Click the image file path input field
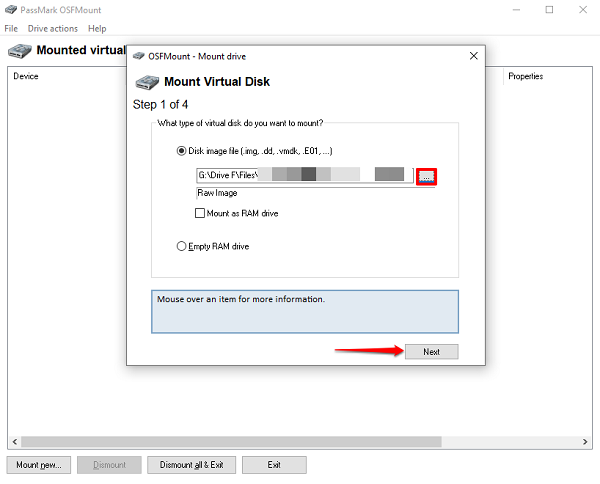The image size is (600, 484). pos(305,175)
